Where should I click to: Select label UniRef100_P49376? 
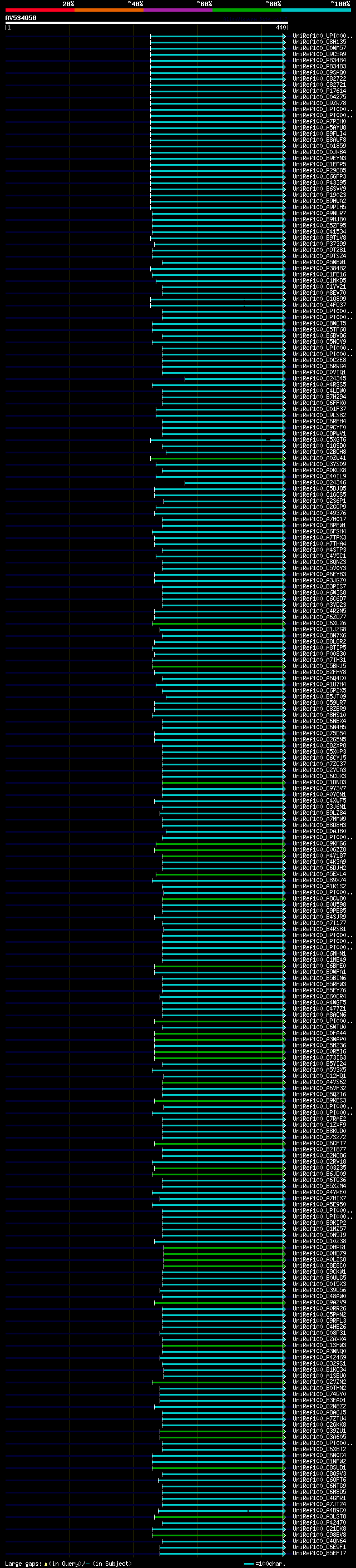[319, 513]
